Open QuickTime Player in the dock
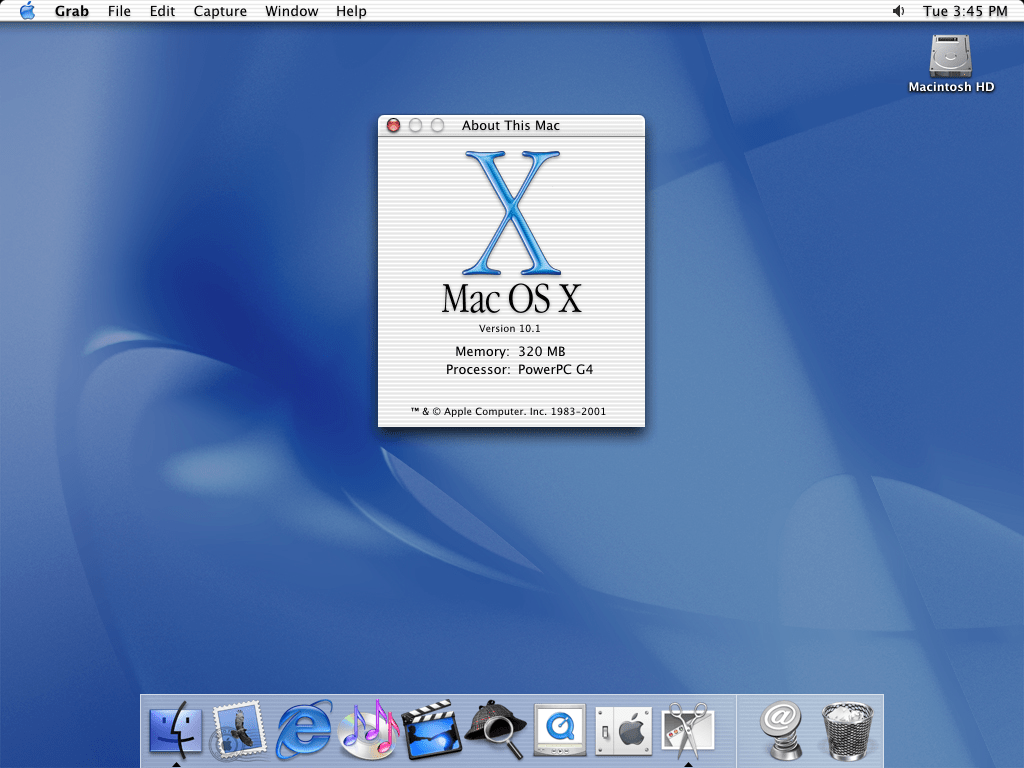 click(x=558, y=732)
